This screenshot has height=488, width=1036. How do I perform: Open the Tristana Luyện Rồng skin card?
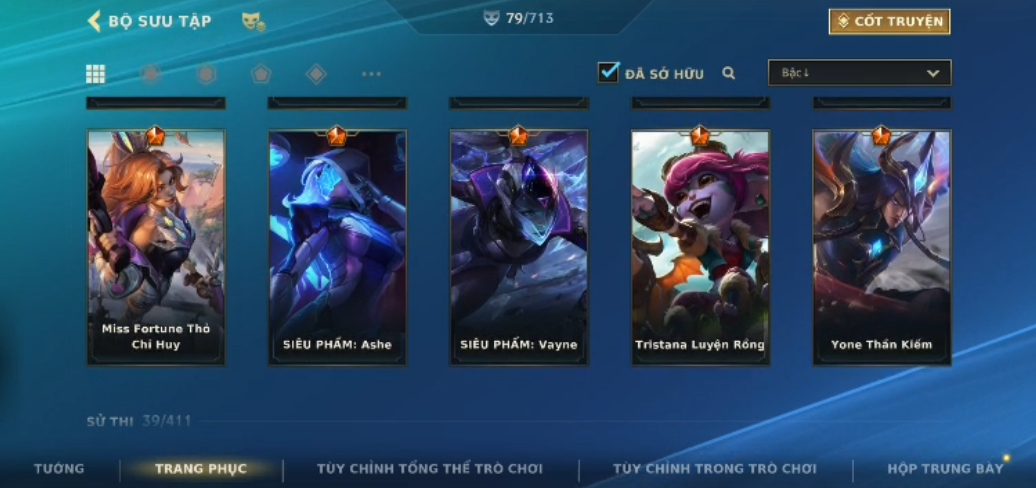tap(700, 247)
